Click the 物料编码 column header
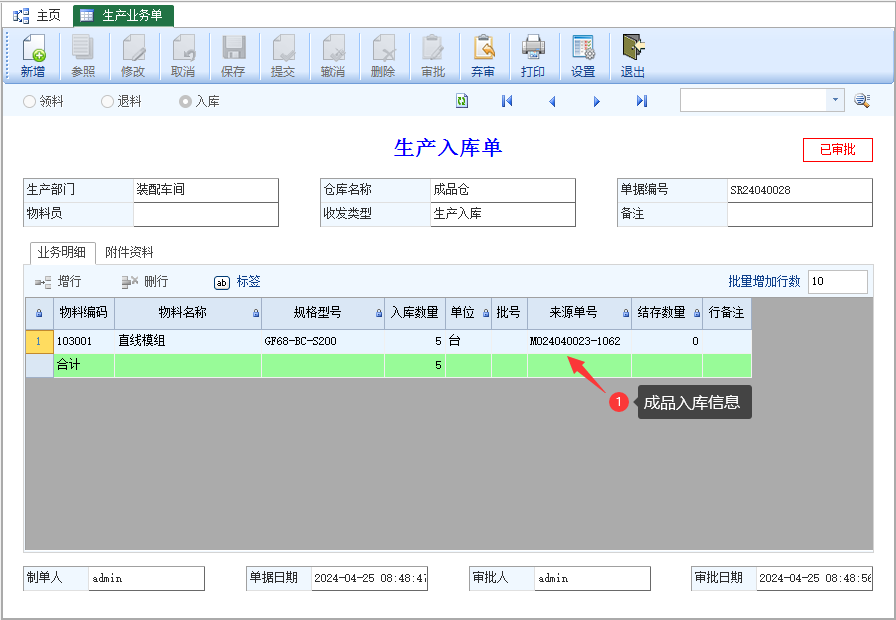Screen dimensions: 896x620 pyautogui.click(x=84, y=313)
